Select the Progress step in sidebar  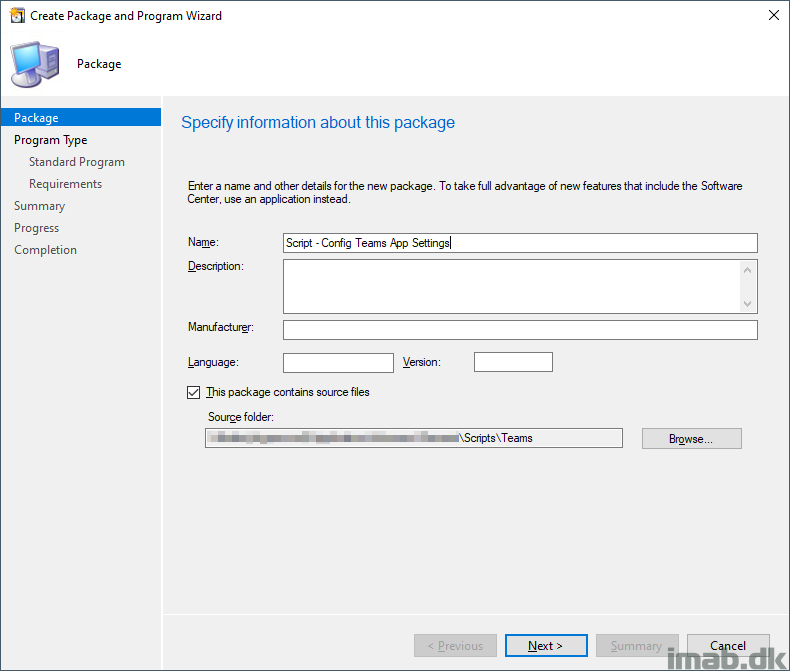pyautogui.click(x=36, y=228)
